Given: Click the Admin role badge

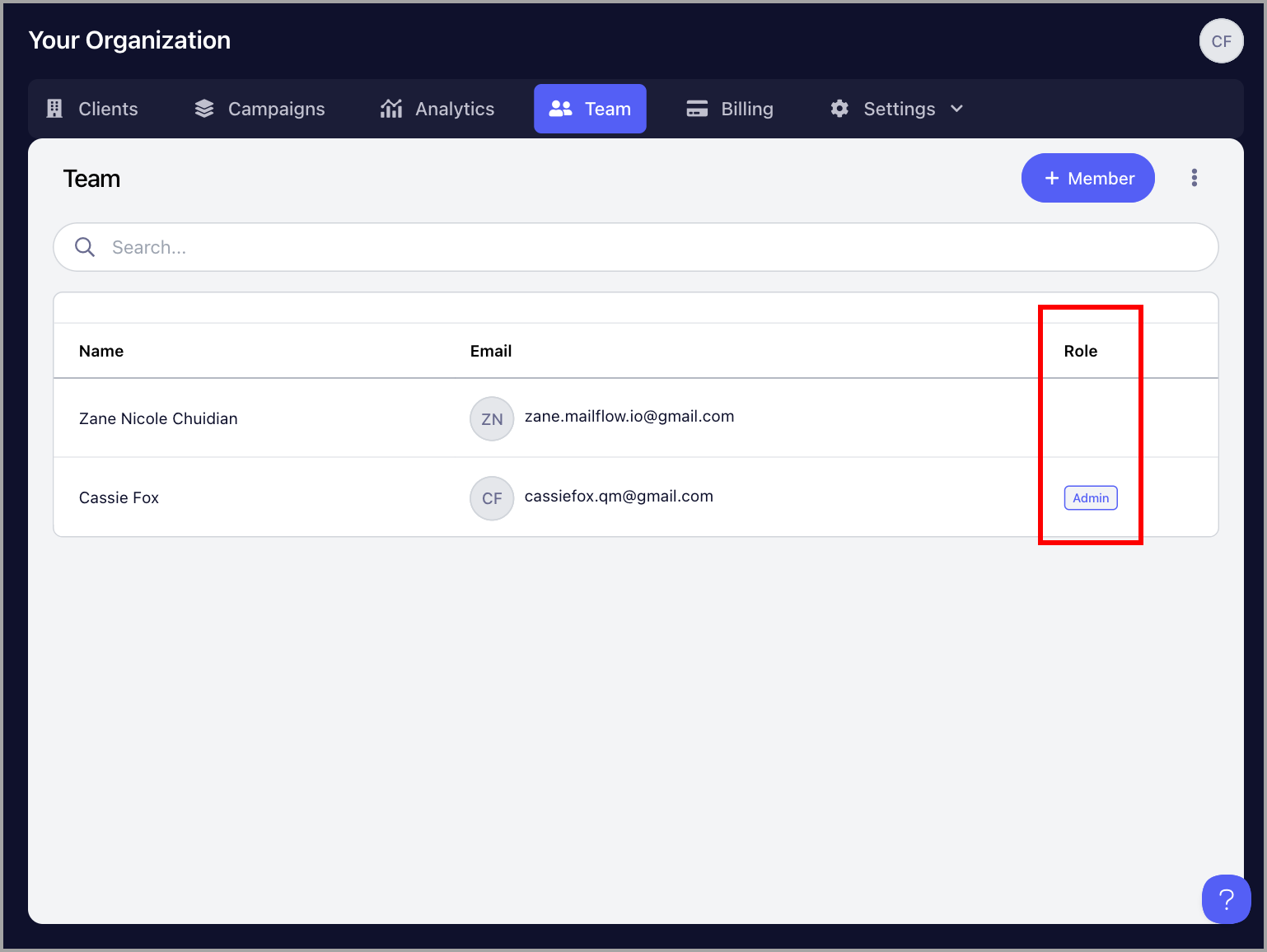Looking at the screenshot, I should [x=1091, y=498].
